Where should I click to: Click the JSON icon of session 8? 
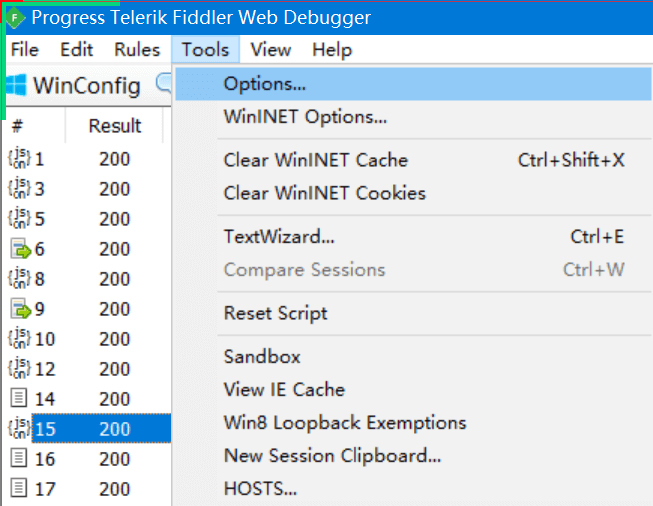pos(19,279)
